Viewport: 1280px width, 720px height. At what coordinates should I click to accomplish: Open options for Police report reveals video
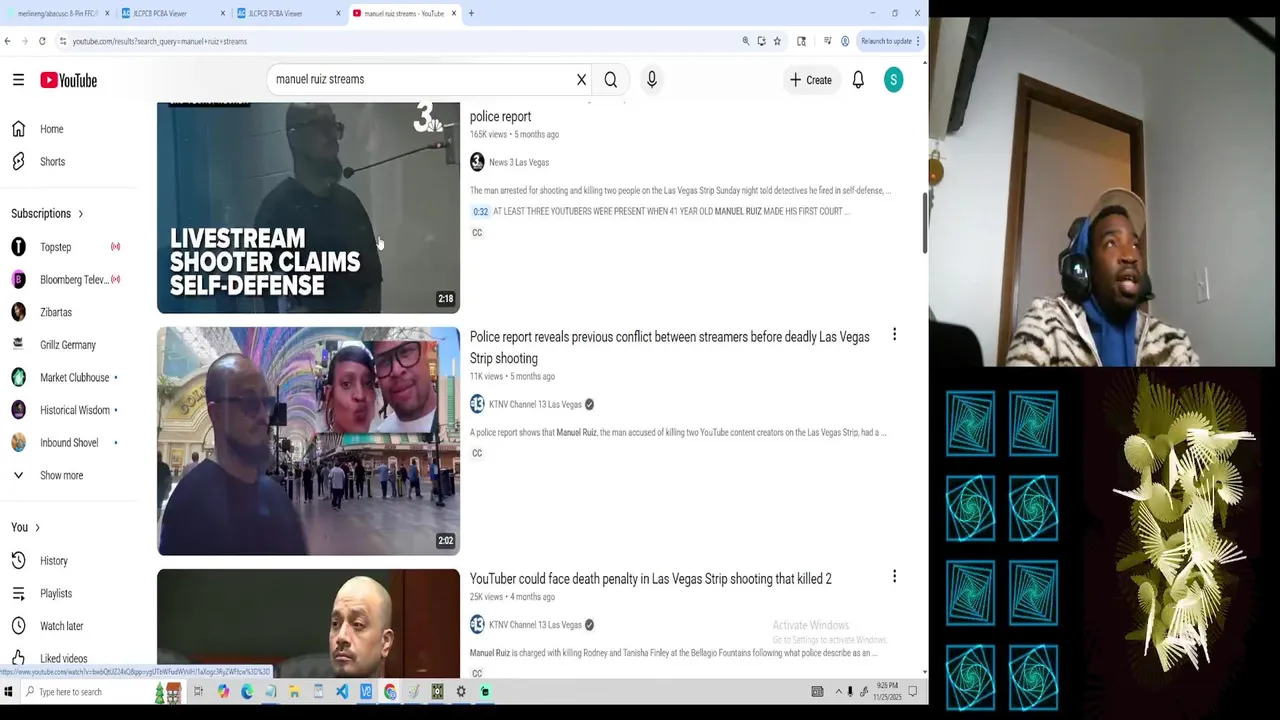(x=894, y=335)
